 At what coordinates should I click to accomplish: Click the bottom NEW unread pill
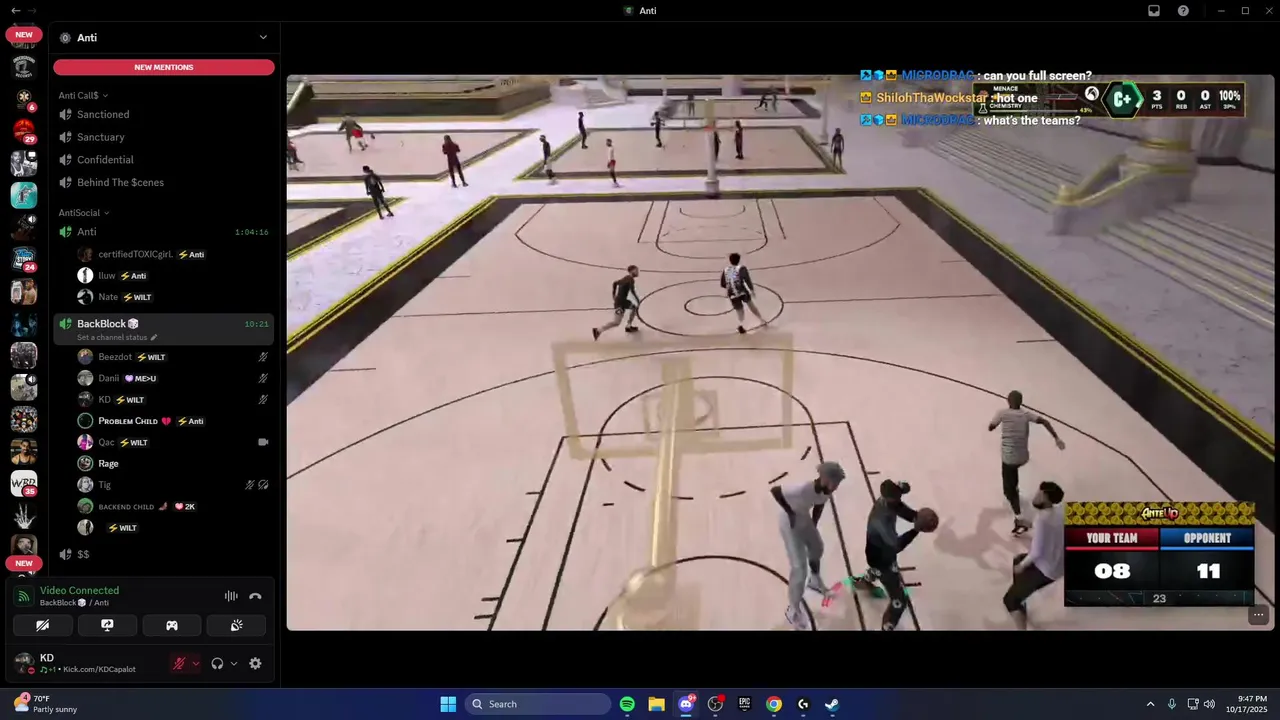point(24,563)
